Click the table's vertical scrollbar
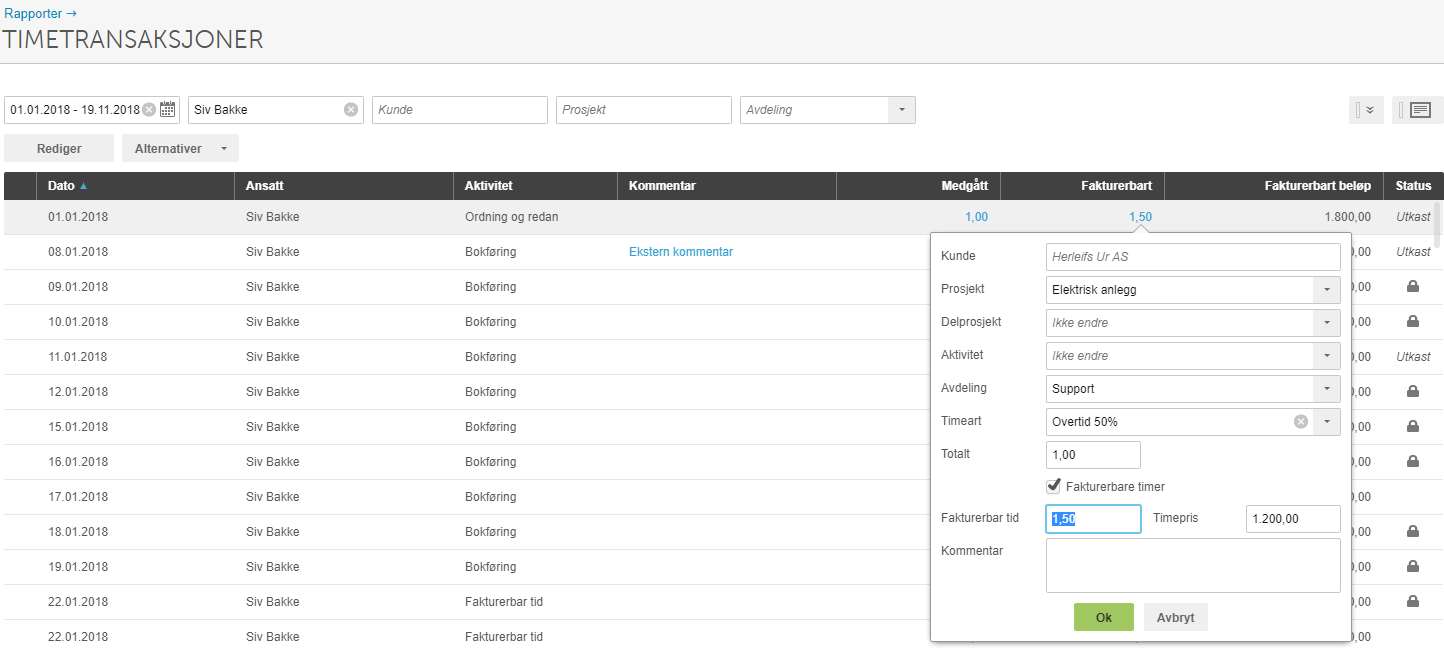1444x648 pixels. tap(1439, 225)
